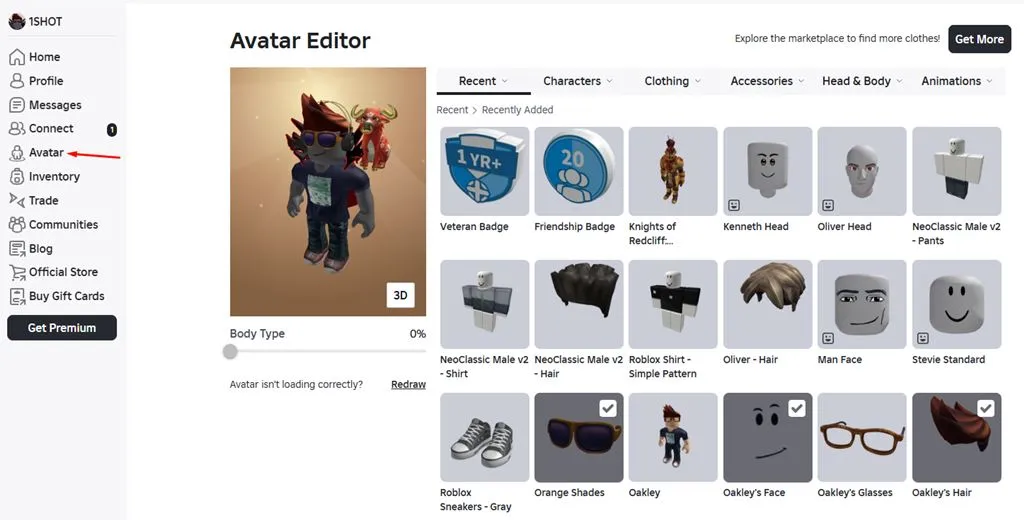
Task: Open the Trade sidebar icon
Action: click(17, 201)
